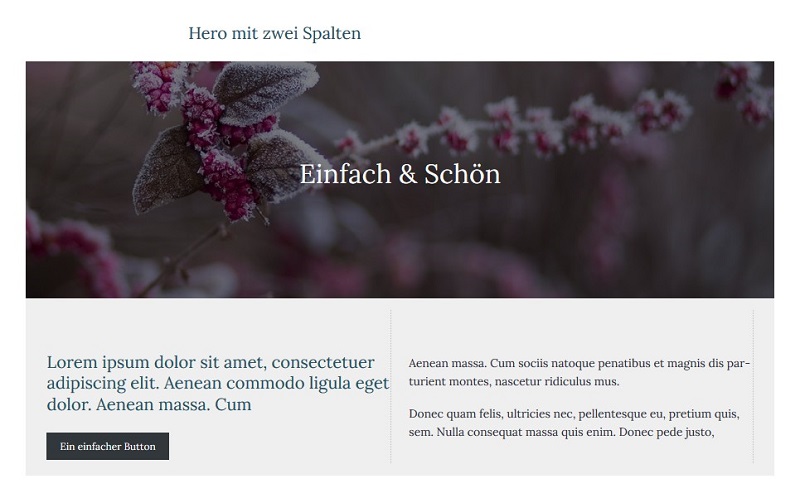Click the 'Donec quam felis' paragraph

(574, 422)
